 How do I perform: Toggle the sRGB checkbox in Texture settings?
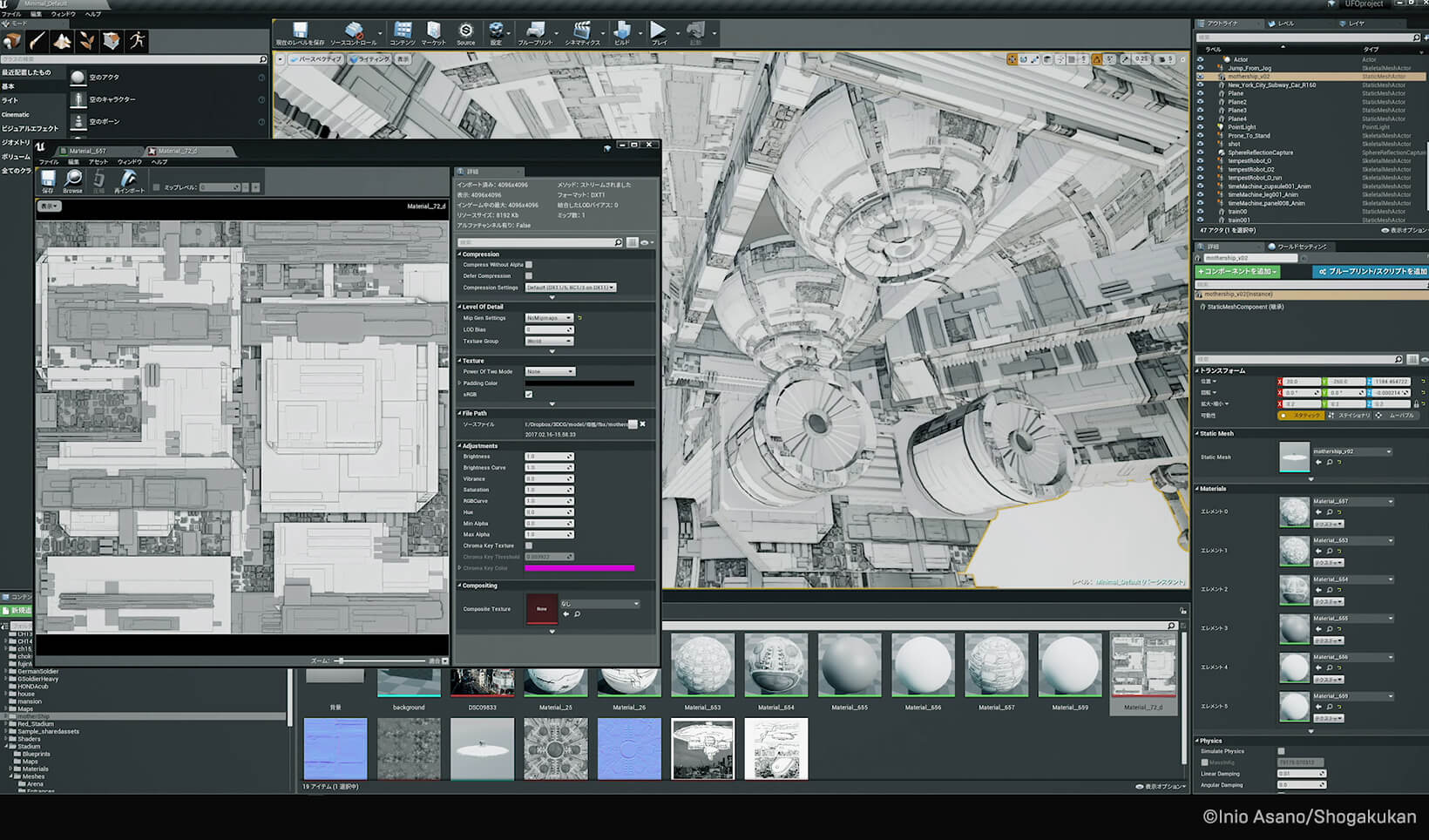coord(528,394)
